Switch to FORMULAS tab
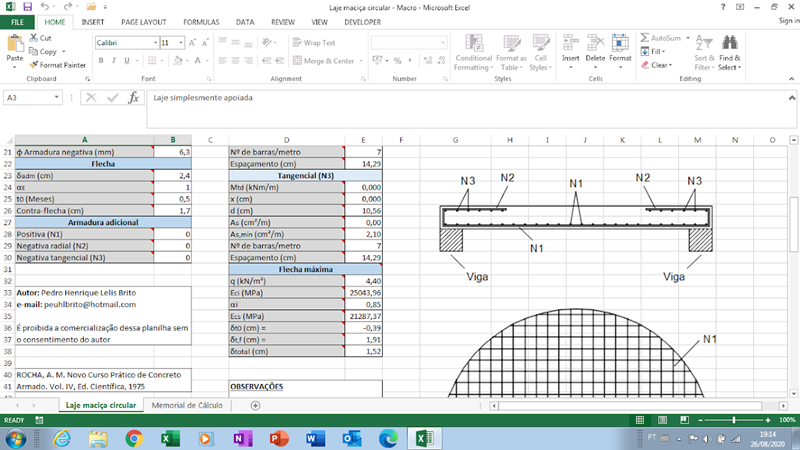 tap(201, 22)
